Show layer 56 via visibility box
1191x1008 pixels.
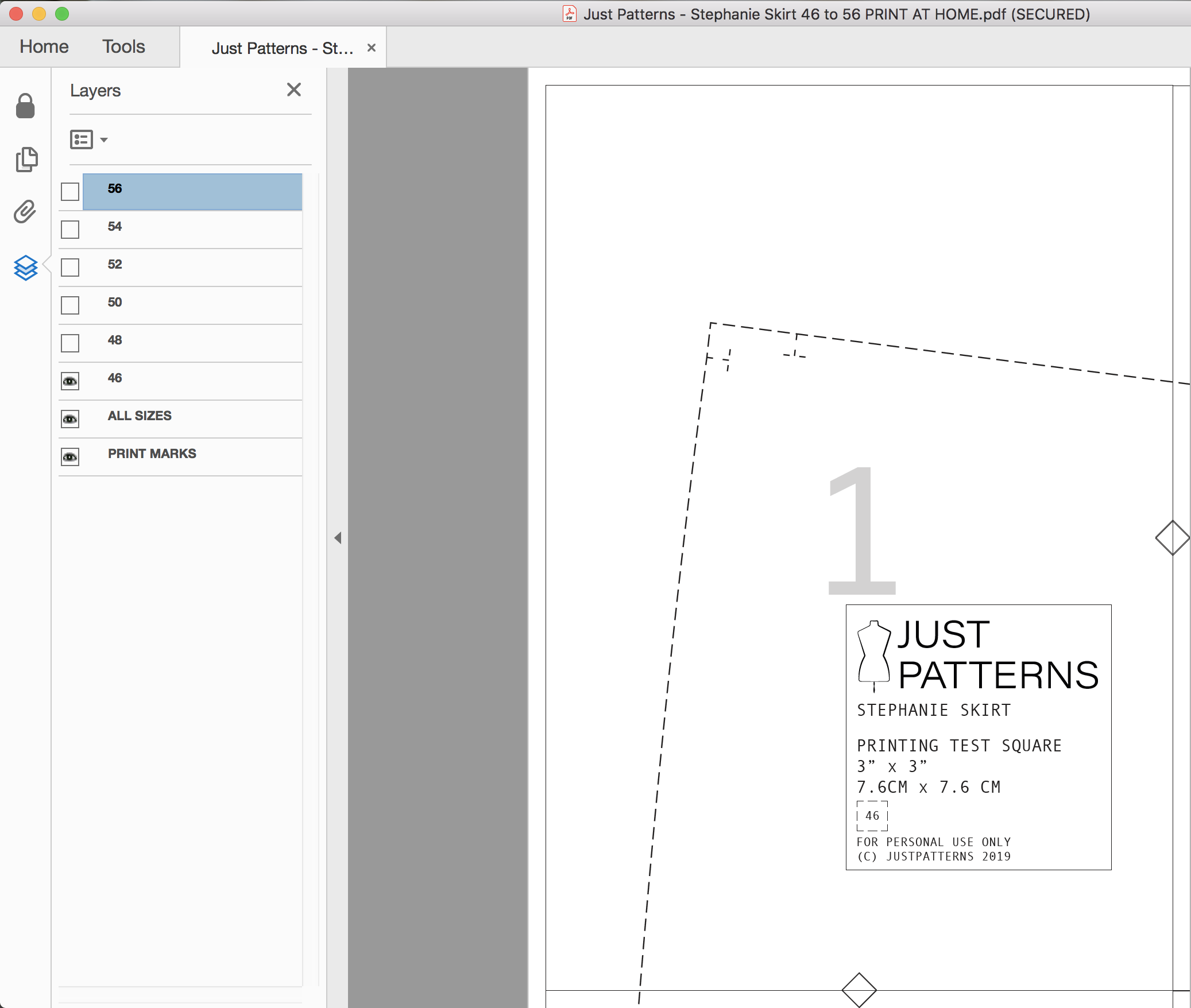pyautogui.click(x=70, y=191)
